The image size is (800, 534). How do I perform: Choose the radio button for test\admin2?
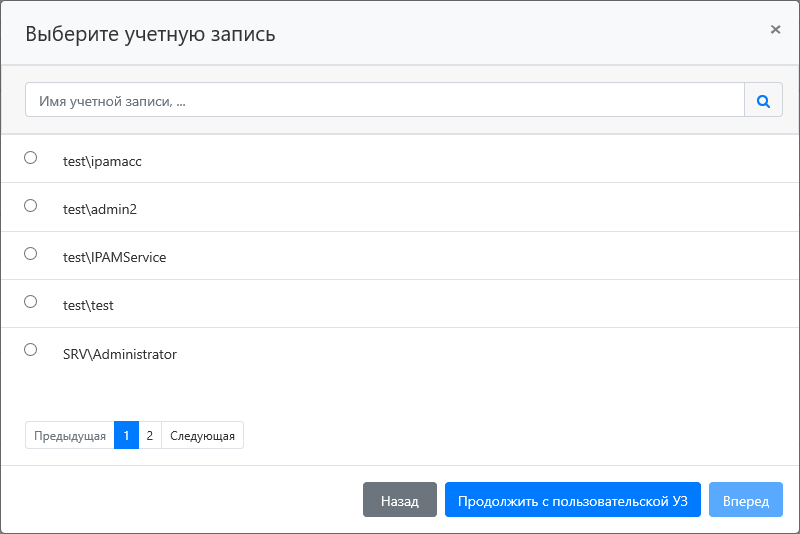coord(30,206)
